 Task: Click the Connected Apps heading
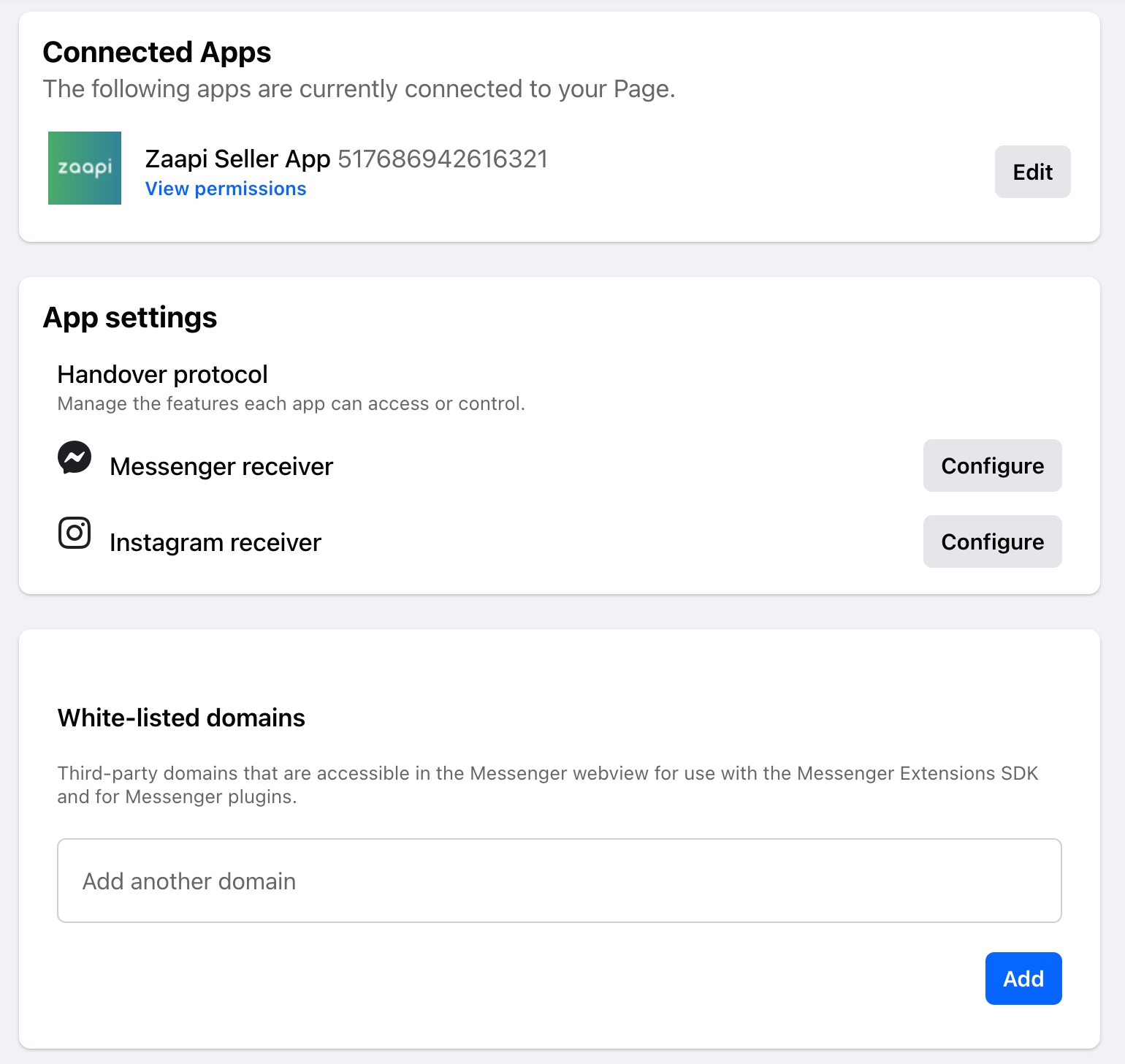click(x=157, y=53)
